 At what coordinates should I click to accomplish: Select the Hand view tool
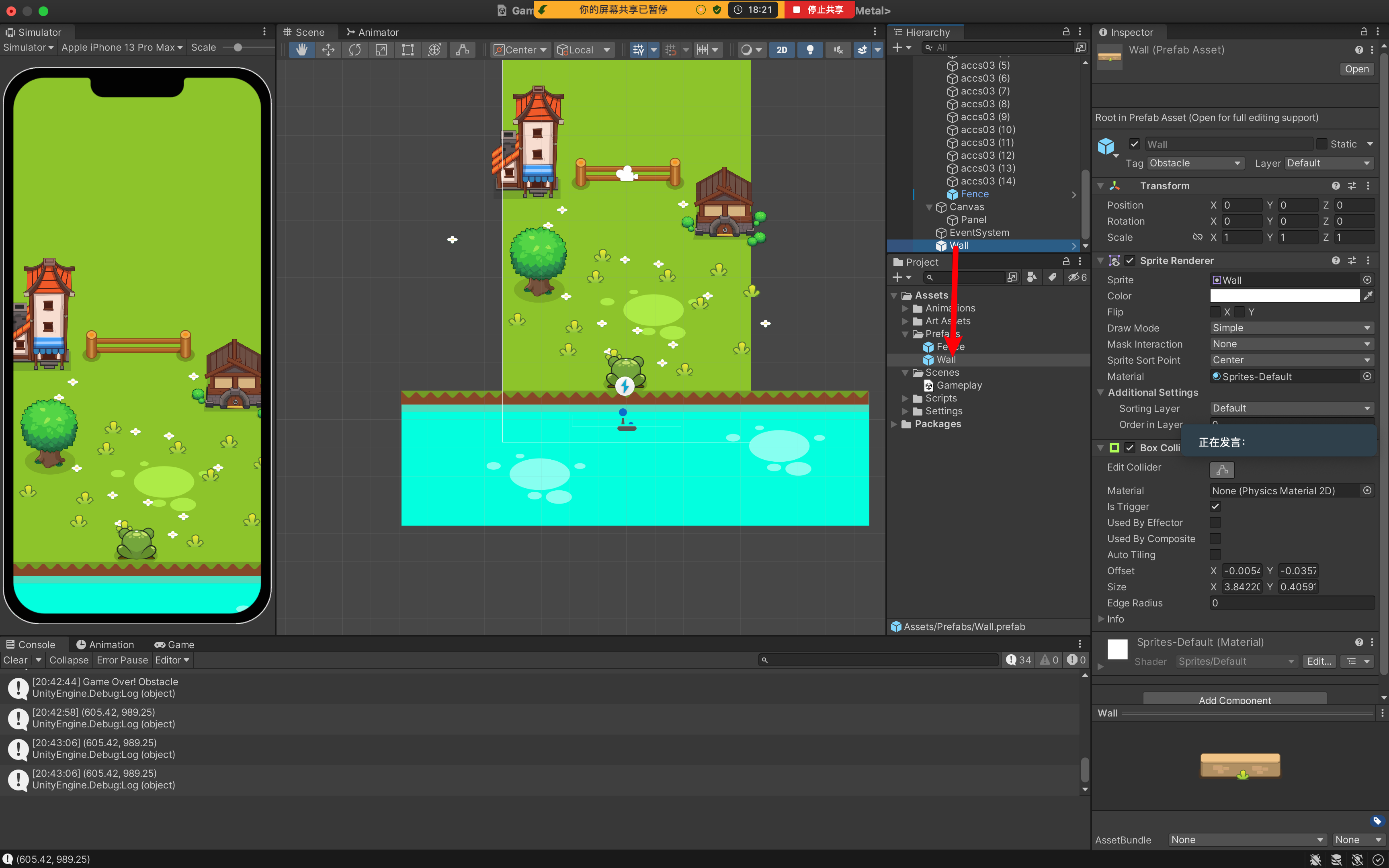click(x=301, y=50)
